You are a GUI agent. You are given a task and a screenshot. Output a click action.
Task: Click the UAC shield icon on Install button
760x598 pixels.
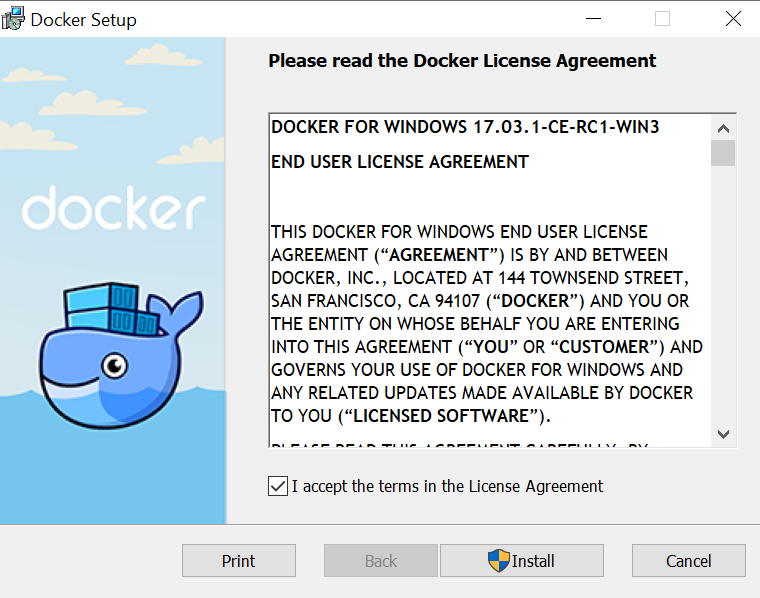coord(499,561)
